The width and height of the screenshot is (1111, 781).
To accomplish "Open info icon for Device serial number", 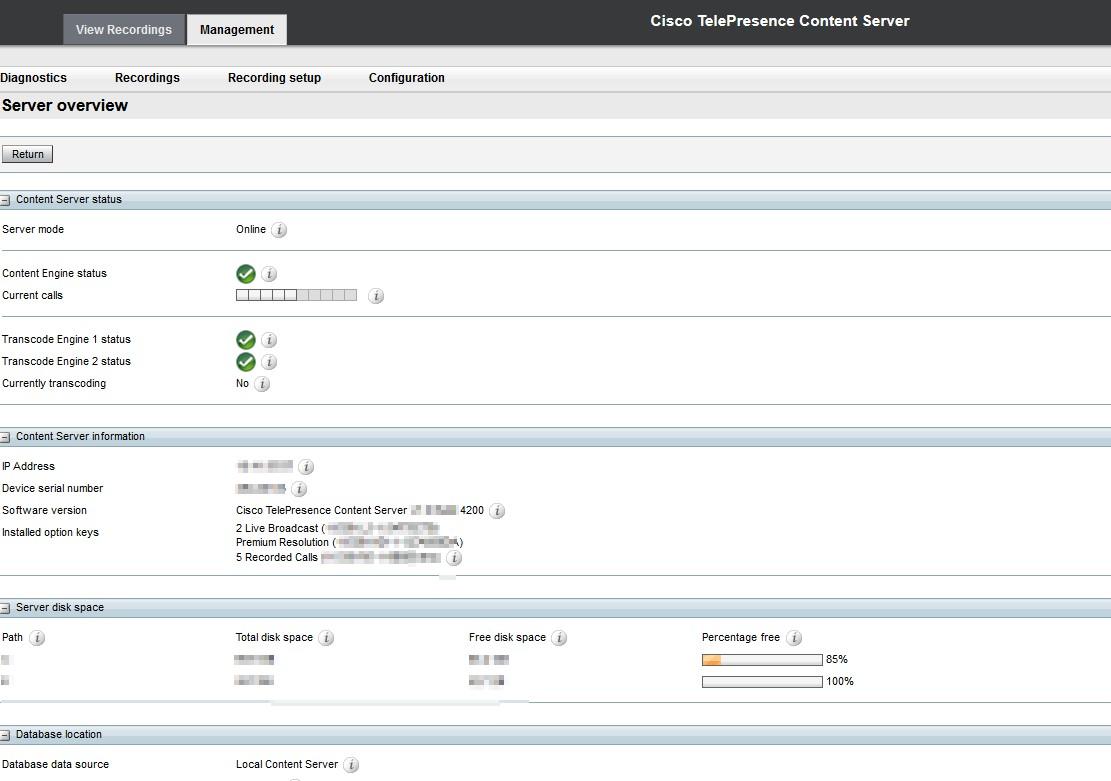I will pyautogui.click(x=299, y=488).
